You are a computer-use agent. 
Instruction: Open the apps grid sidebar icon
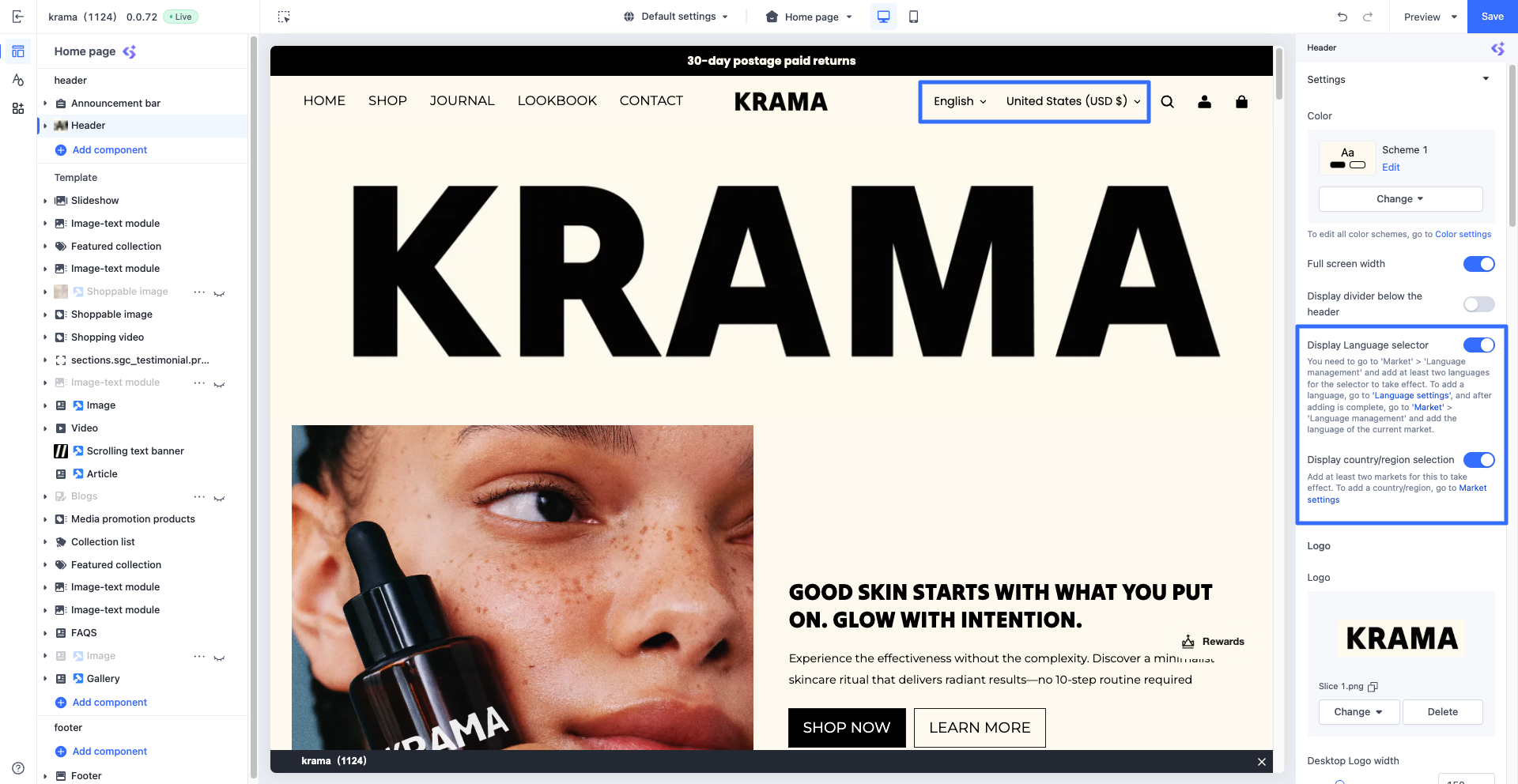[x=18, y=108]
